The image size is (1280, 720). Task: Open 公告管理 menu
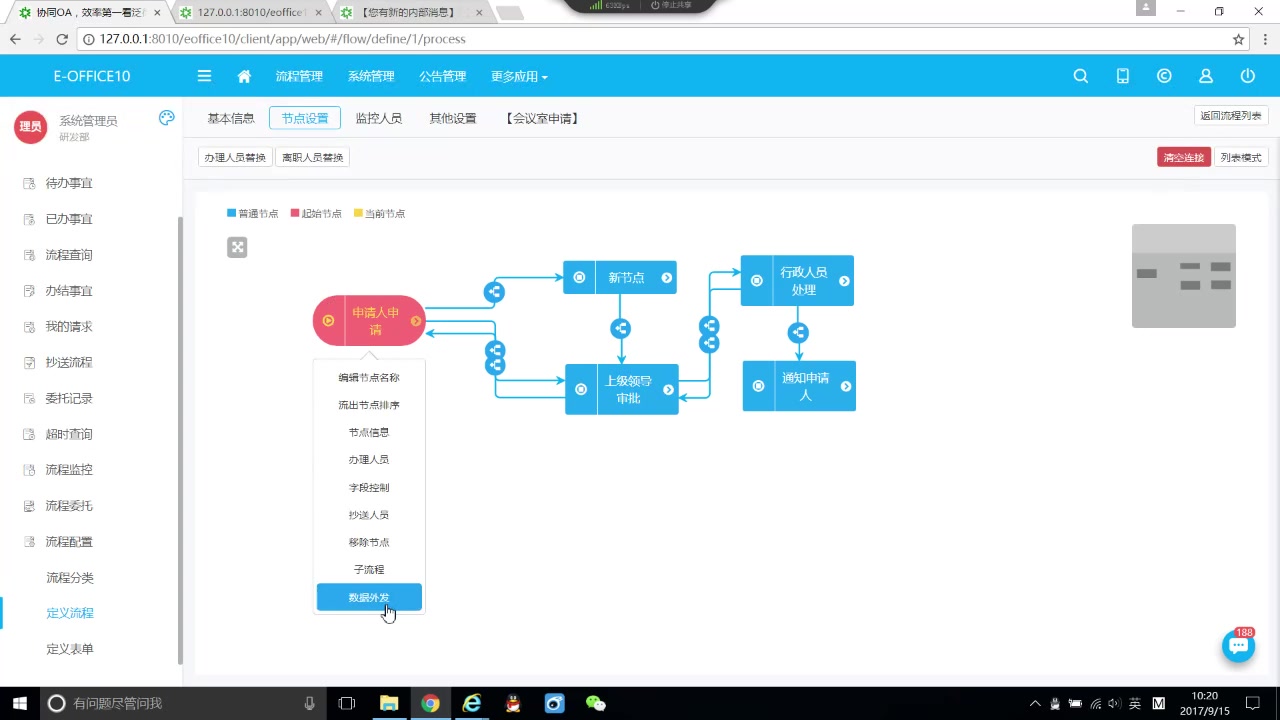pos(443,76)
